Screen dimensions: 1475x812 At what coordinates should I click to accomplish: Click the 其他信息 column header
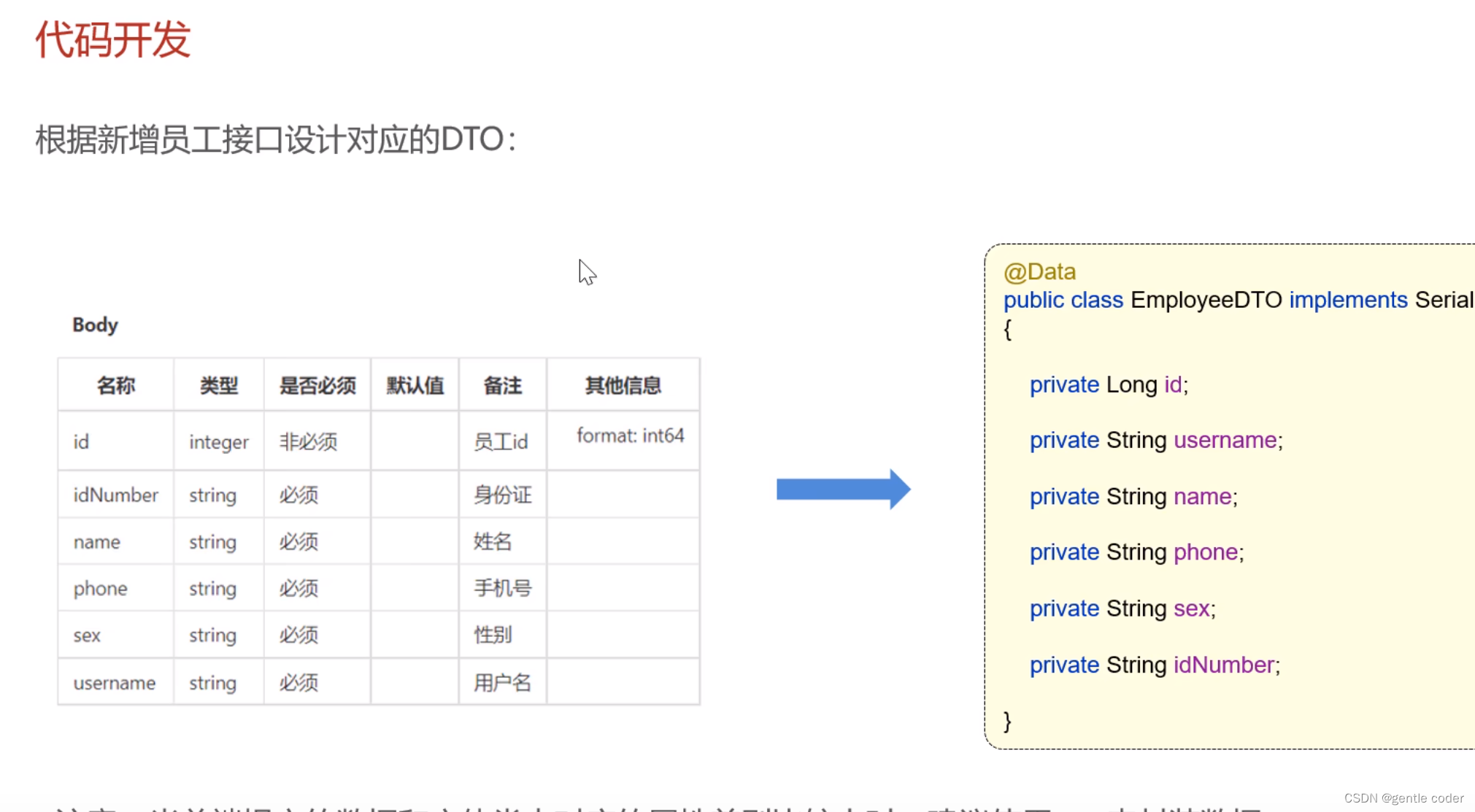coord(623,385)
